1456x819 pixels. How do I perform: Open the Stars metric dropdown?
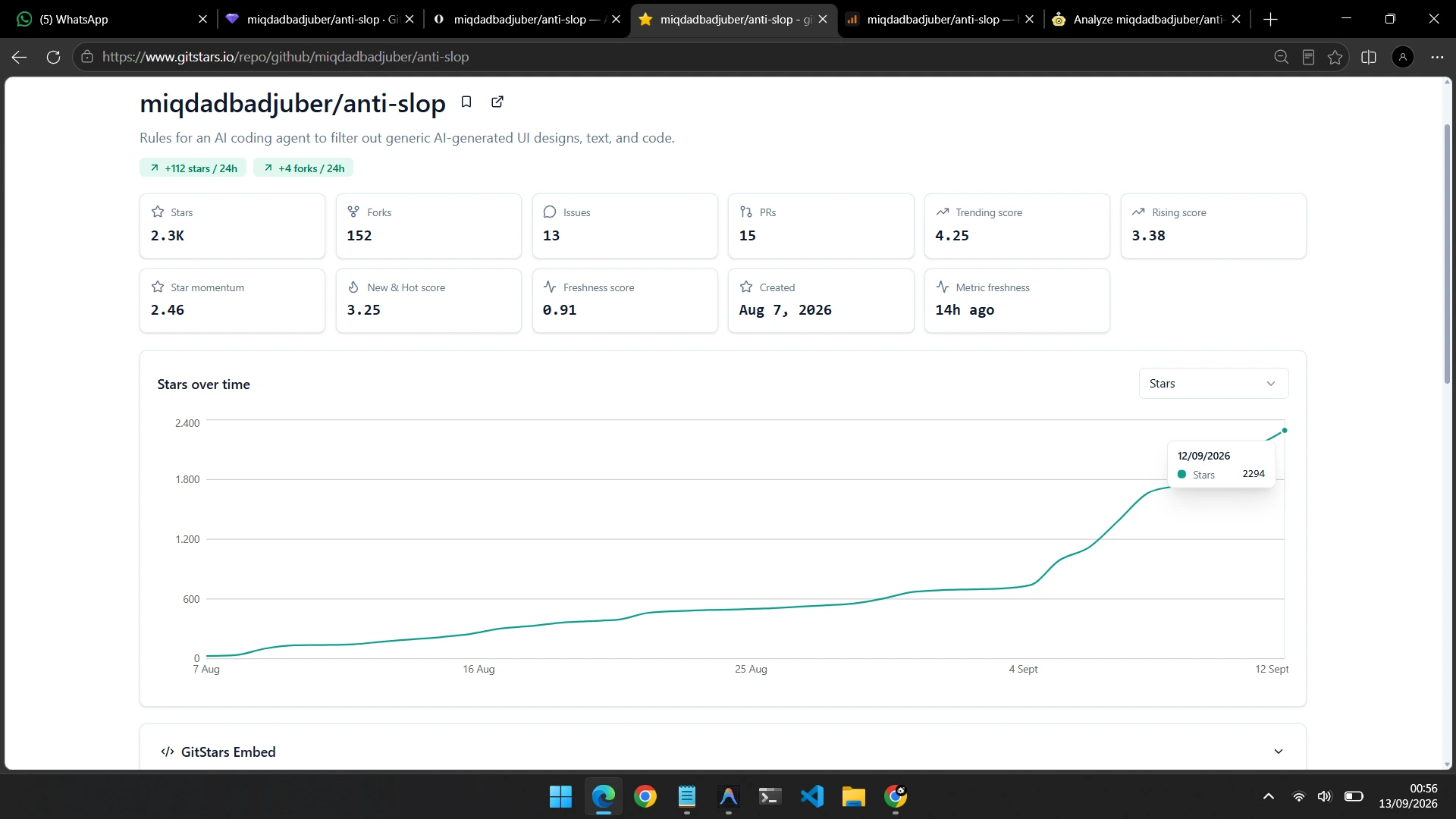coord(1213,384)
